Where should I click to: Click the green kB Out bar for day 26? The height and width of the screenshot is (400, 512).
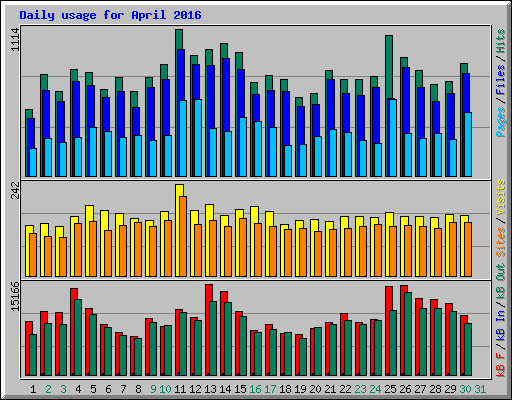coord(408,334)
